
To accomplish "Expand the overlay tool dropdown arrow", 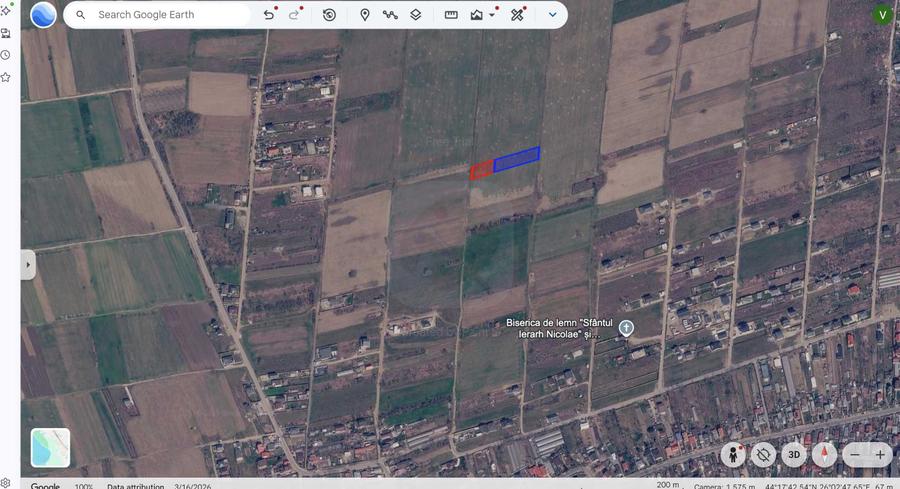I will pos(492,15).
